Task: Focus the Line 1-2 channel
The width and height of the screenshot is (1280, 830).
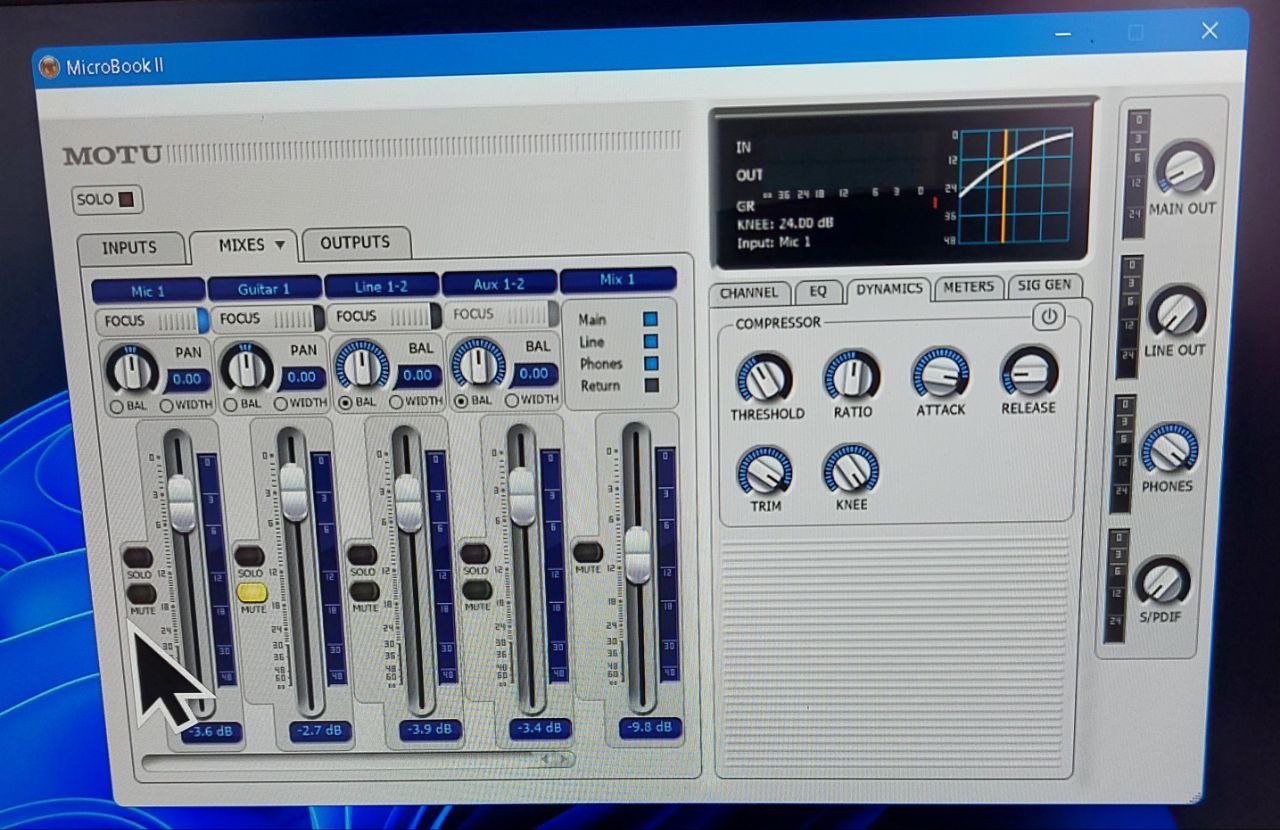Action: pos(385,316)
